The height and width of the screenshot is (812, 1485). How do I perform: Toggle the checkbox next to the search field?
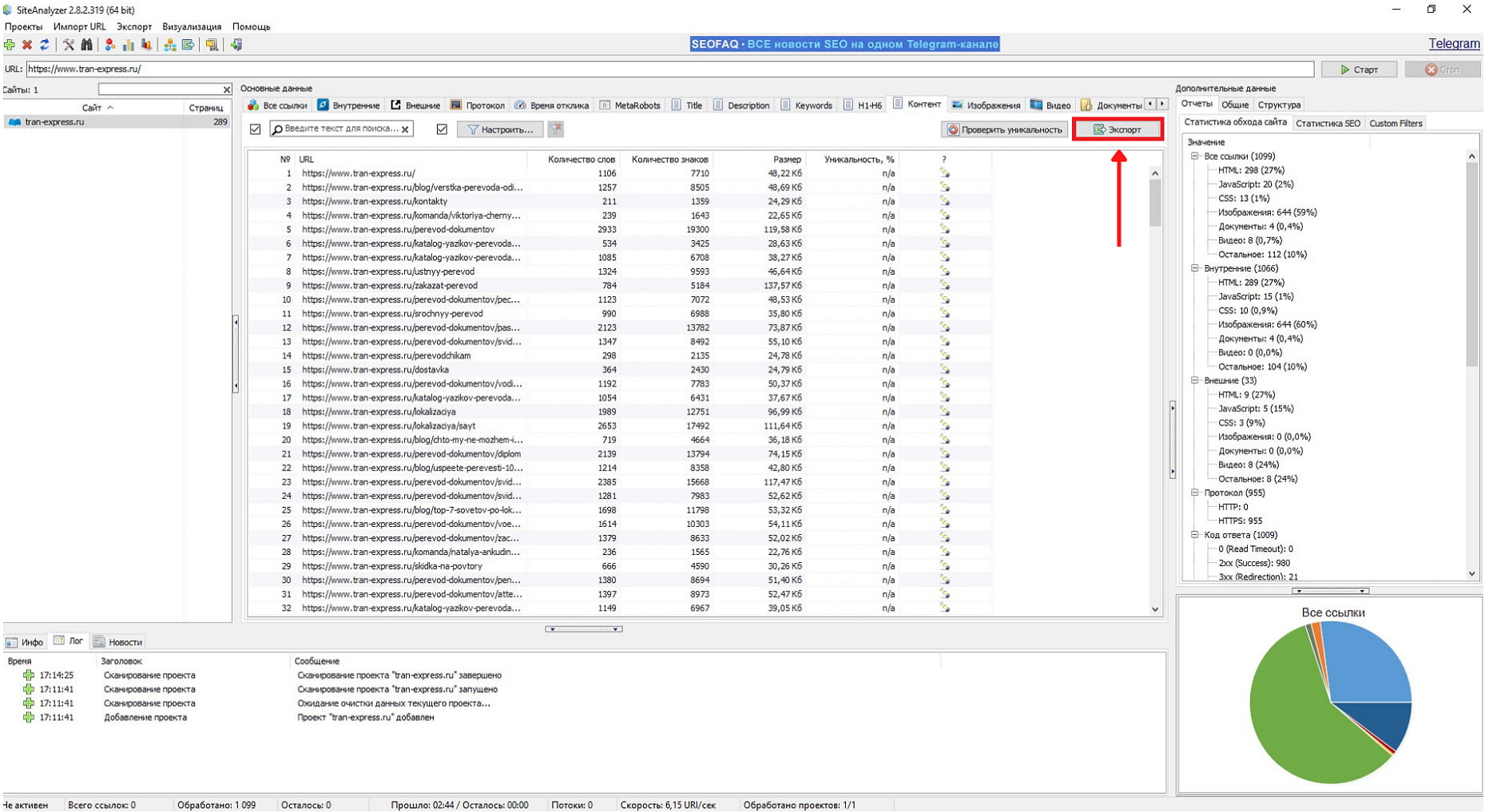click(x=256, y=129)
